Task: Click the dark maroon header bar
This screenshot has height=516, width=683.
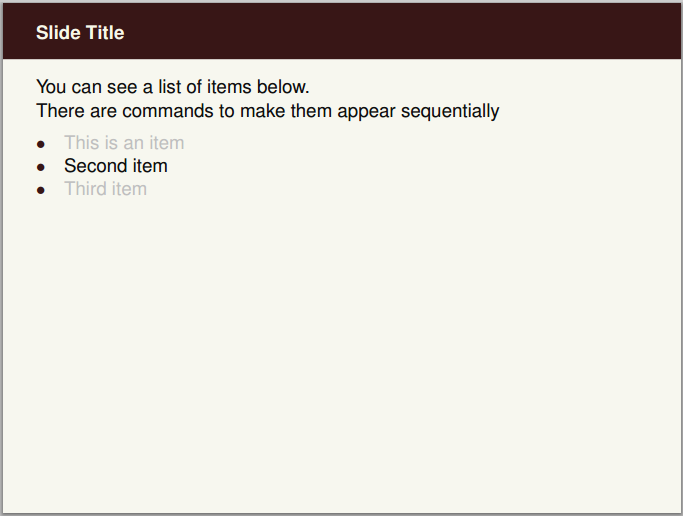Action: [x=400, y=32]
